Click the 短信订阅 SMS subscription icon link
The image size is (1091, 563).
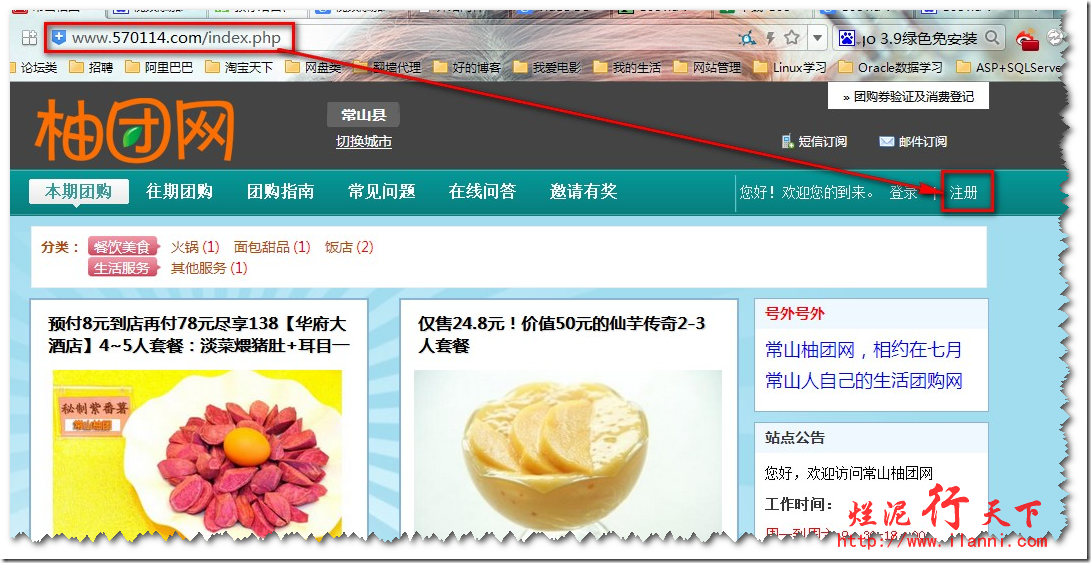(x=814, y=142)
